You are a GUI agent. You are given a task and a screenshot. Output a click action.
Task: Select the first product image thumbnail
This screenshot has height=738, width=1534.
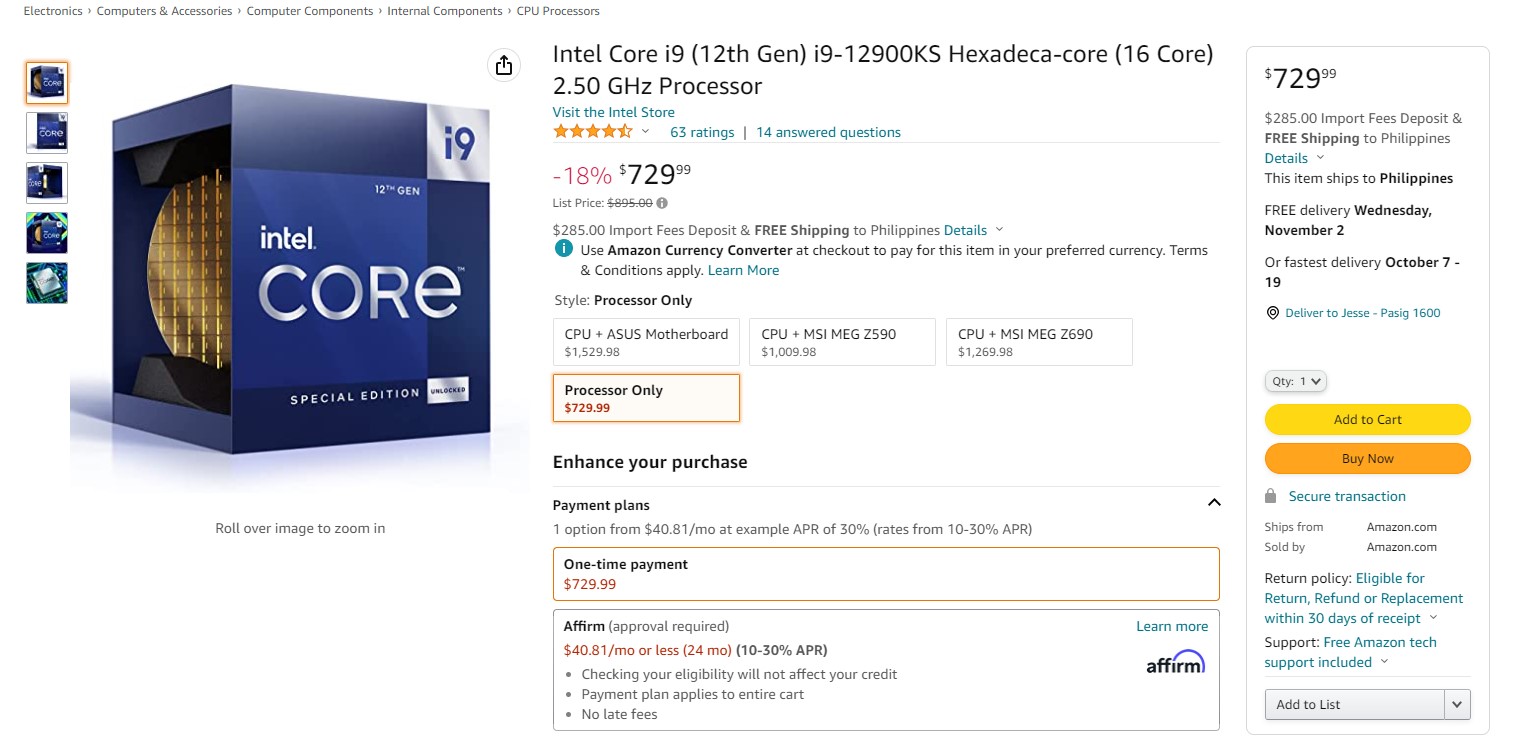coord(47,83)
